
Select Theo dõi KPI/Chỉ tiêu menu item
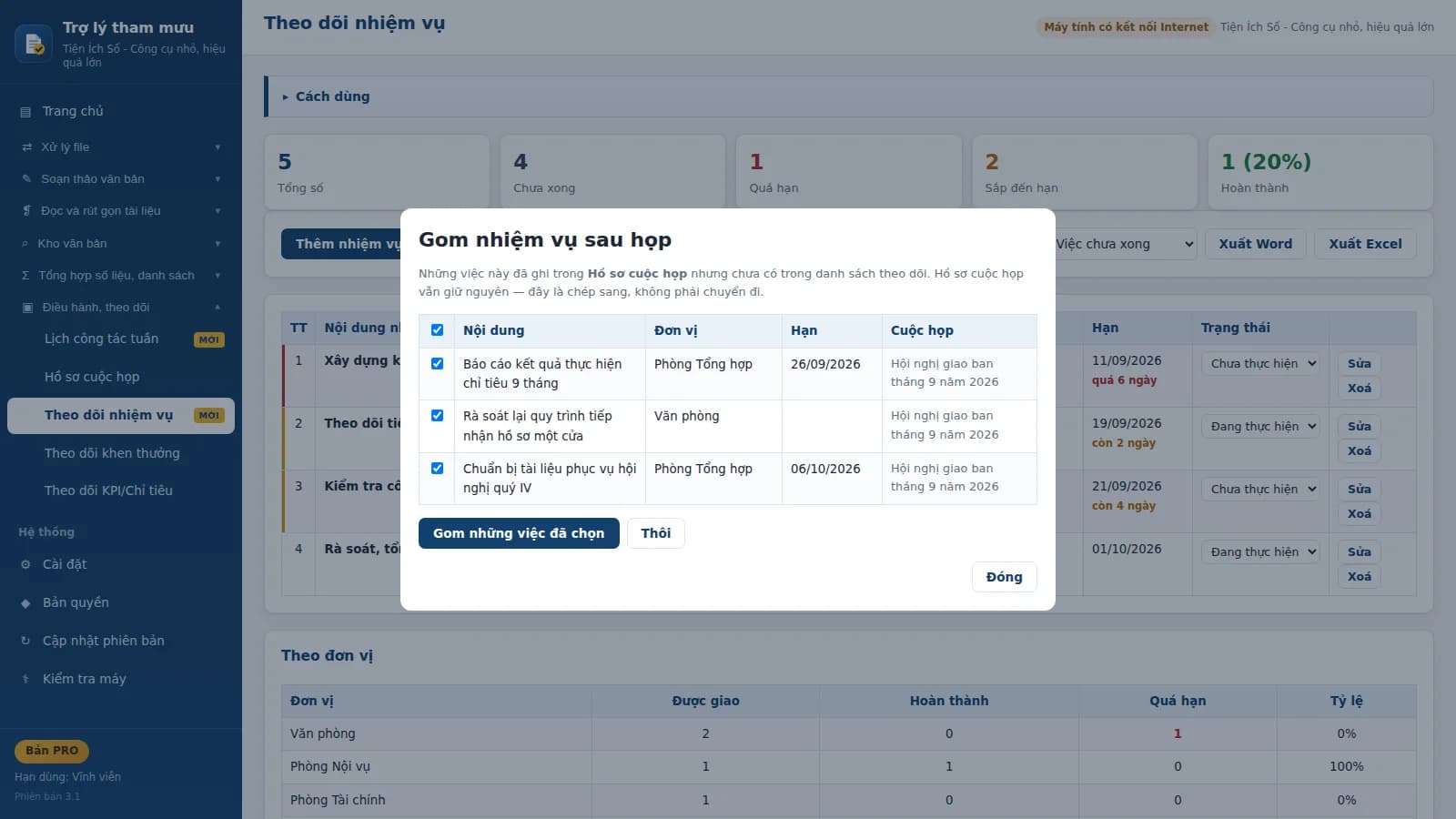[x=121, y=490]
